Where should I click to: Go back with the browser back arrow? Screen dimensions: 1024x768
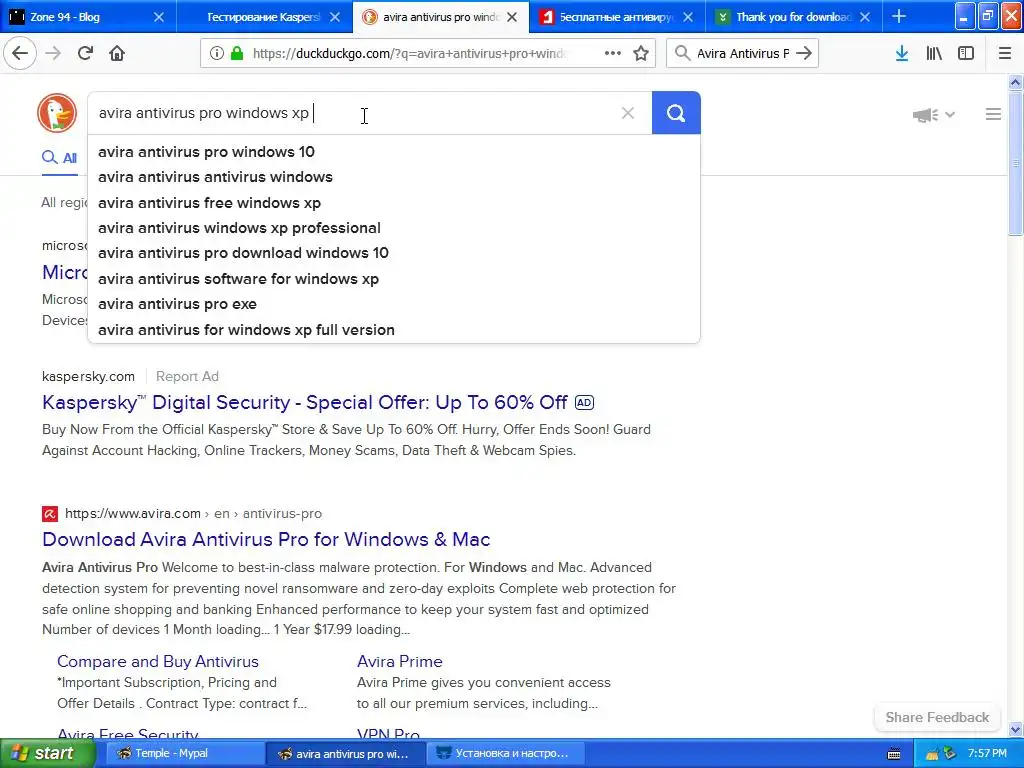20,53
